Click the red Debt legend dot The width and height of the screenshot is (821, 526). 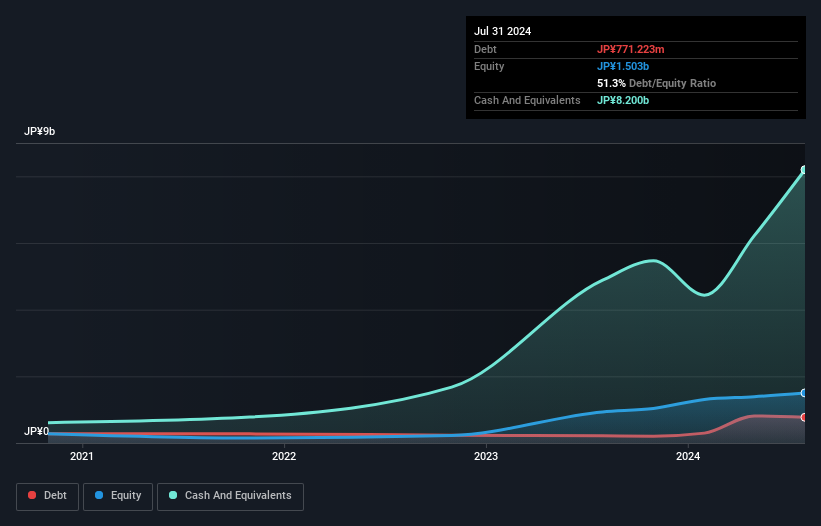[32, 495]
